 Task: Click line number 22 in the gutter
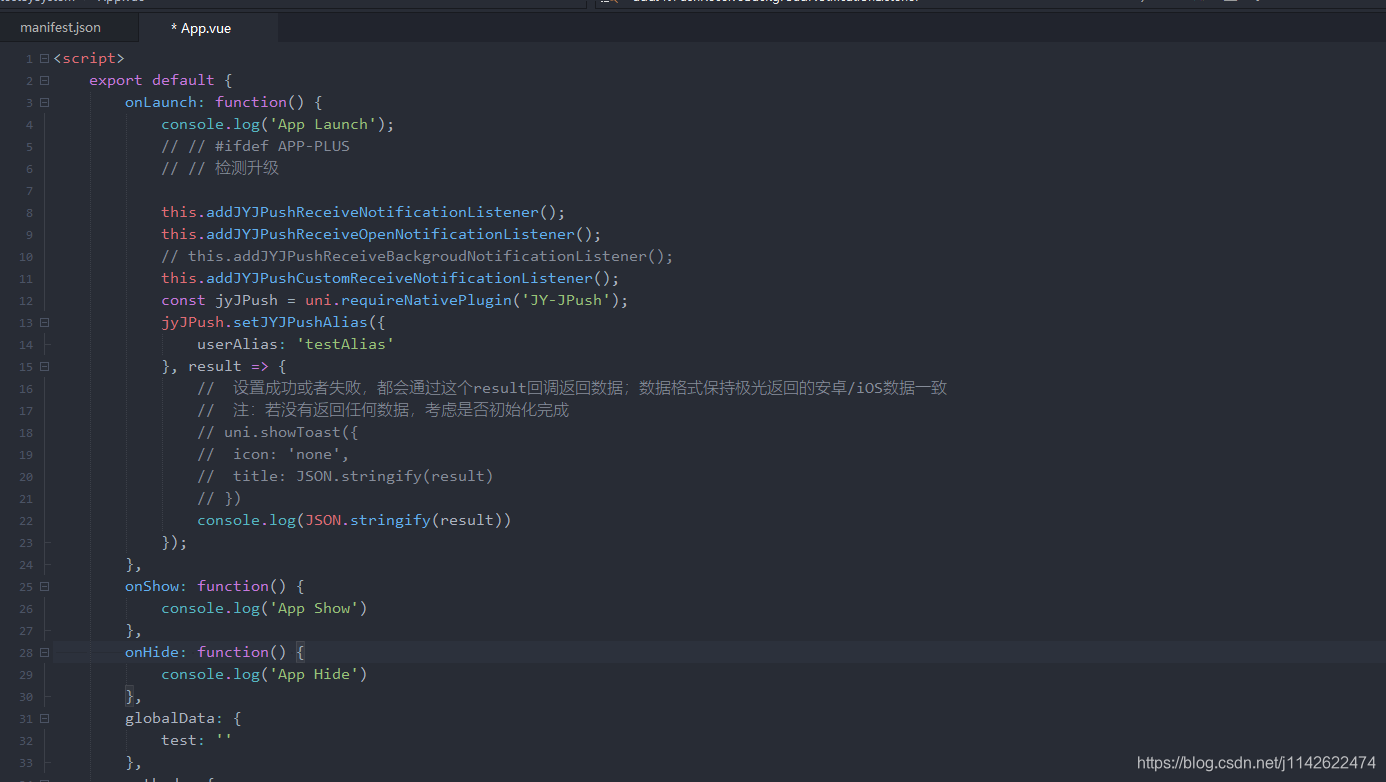[x=26, y=521]
